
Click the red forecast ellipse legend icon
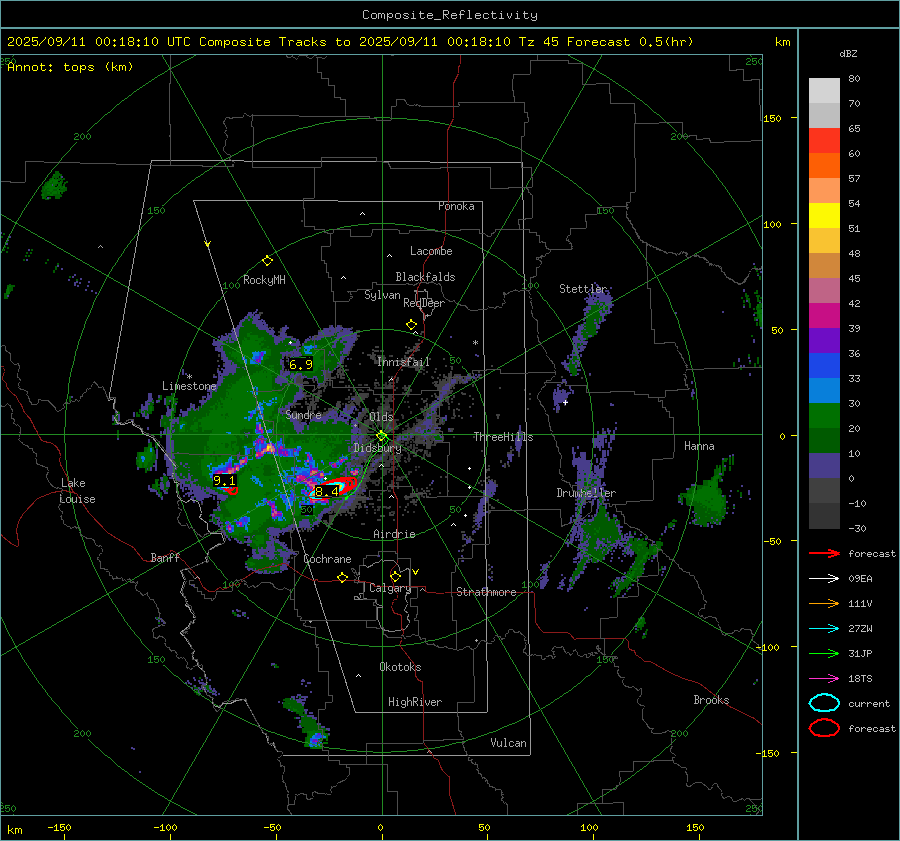point(824,728)
